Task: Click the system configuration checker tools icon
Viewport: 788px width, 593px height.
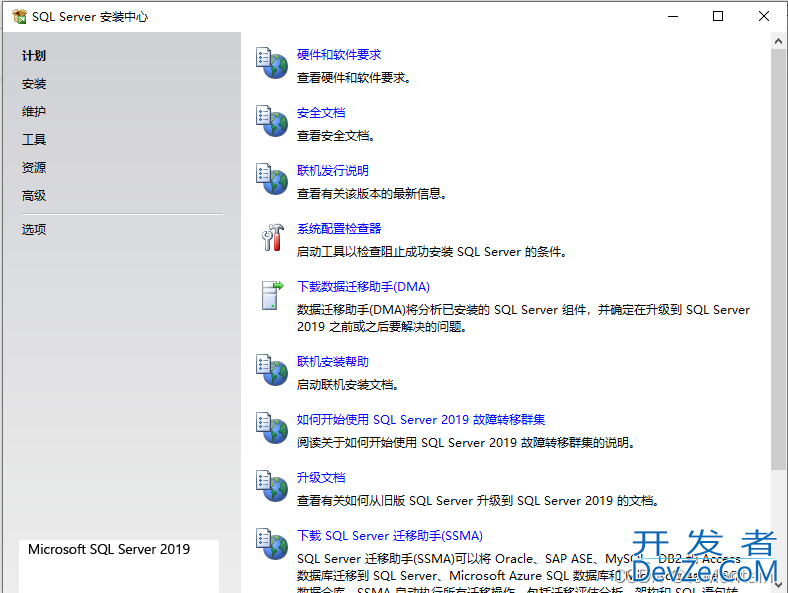Action: tap(273, 237)
